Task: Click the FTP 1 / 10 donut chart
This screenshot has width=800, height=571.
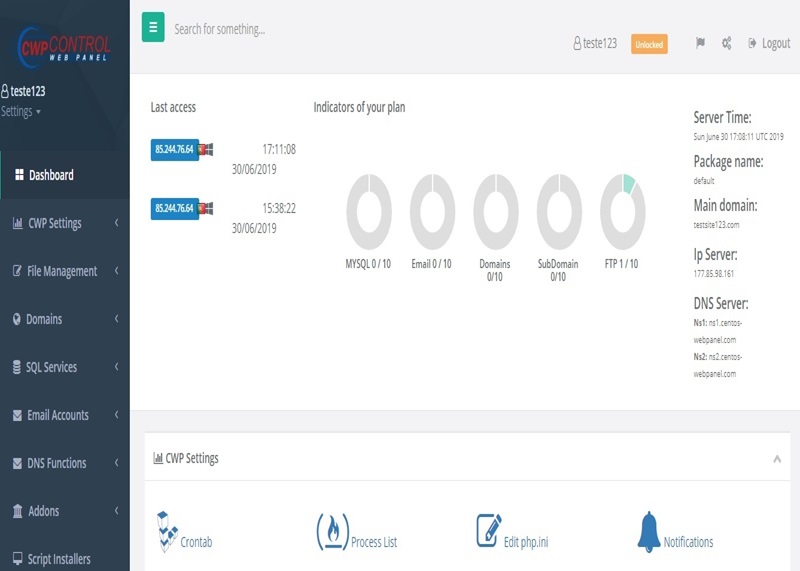Action: coord(622,211)
